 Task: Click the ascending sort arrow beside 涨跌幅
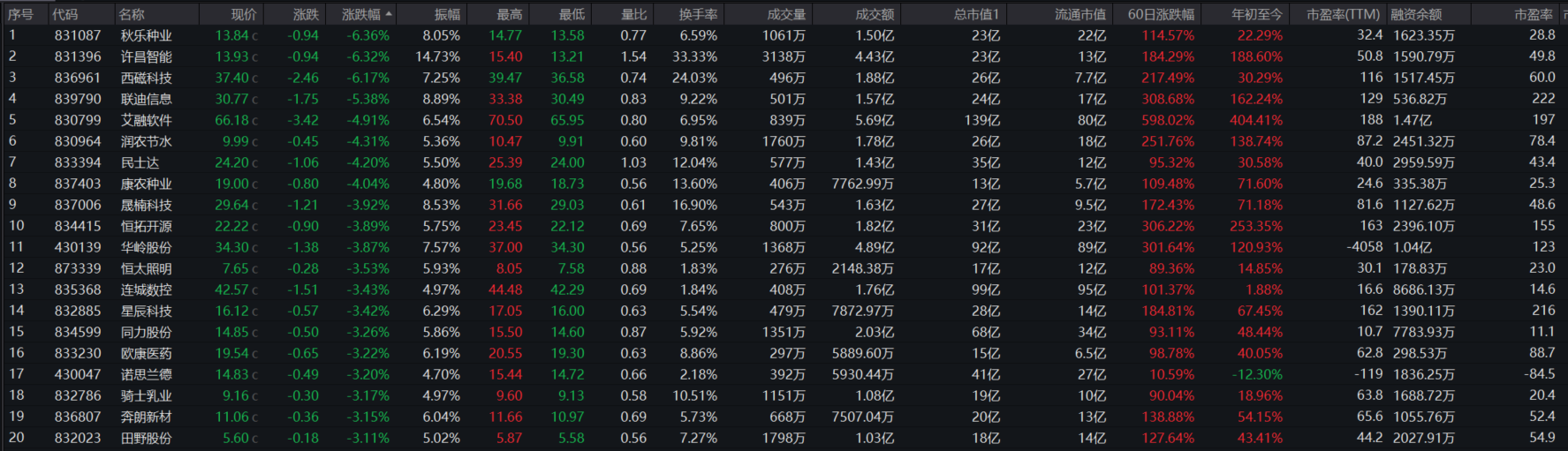pyautogui.click(x=389, y=14)
